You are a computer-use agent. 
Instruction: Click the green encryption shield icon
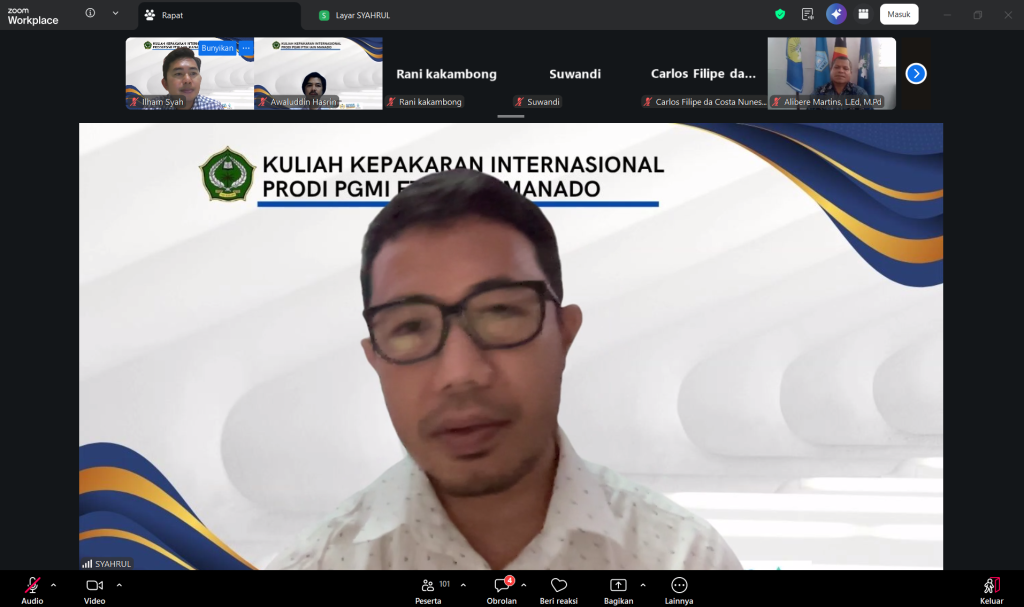(x=780, y=14)
